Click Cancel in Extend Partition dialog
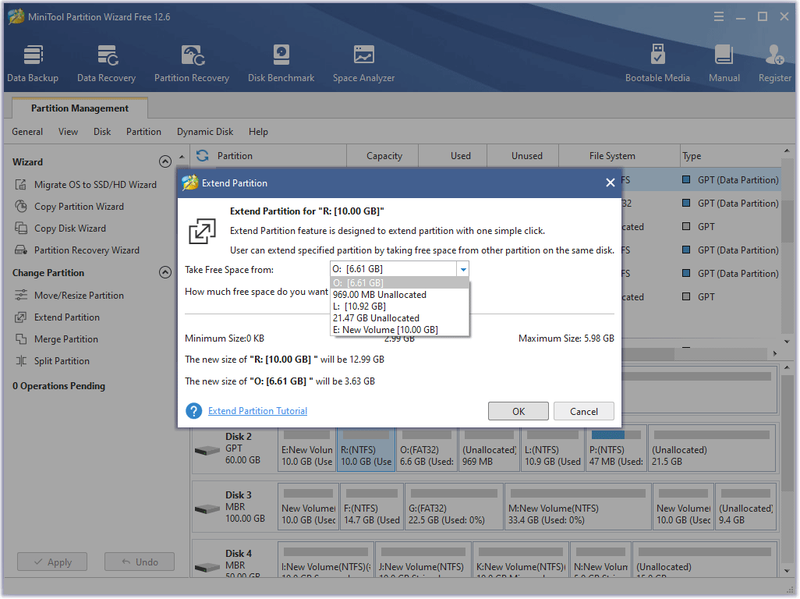Viewport: 800px width, 599px height. pos(584,411)
